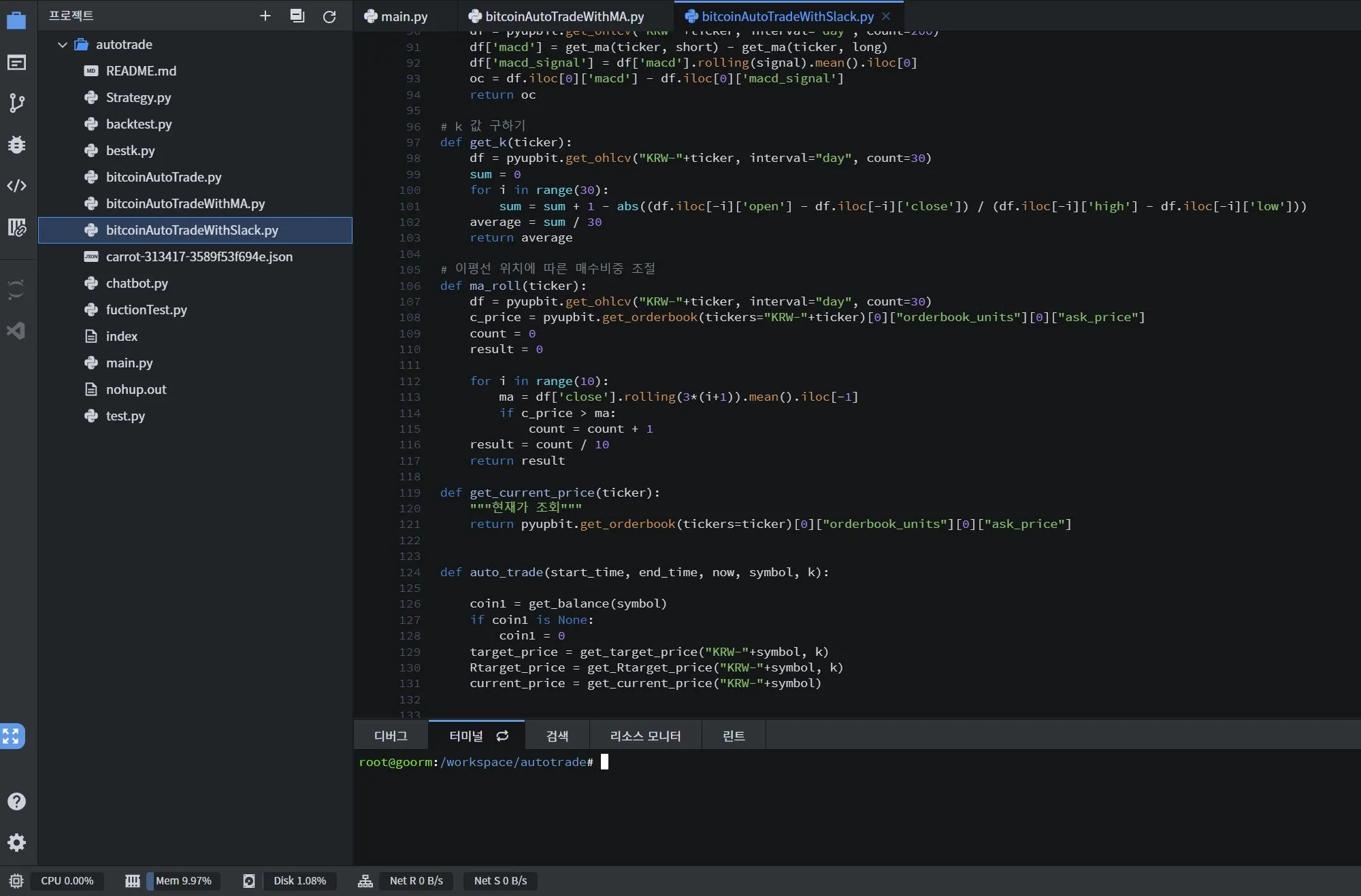Viewport: 1361px width, 896px height.
Task: Open carrot-313417-3589f53f694e.json file
Action: (195, 256)
